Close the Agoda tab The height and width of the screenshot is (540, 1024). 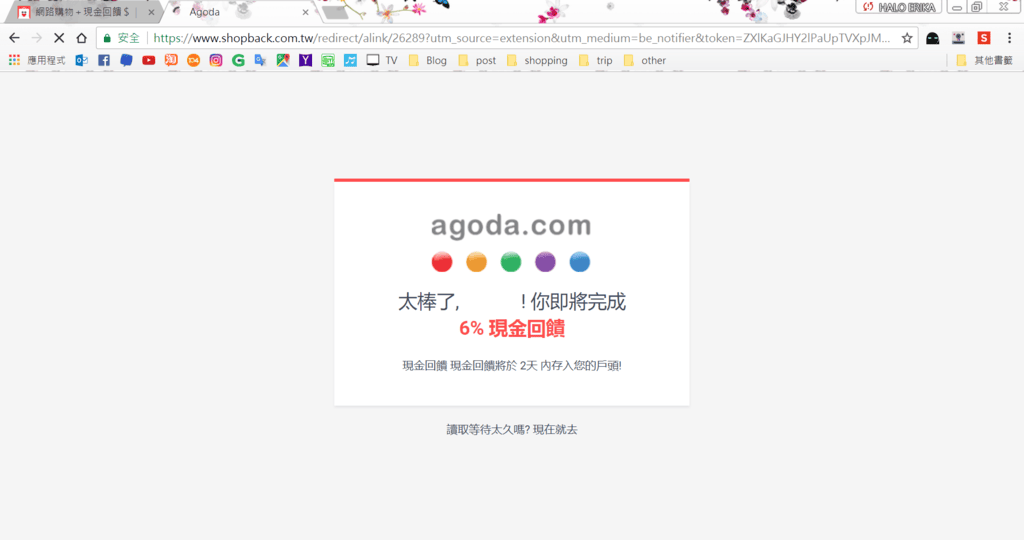pos(306,12)
